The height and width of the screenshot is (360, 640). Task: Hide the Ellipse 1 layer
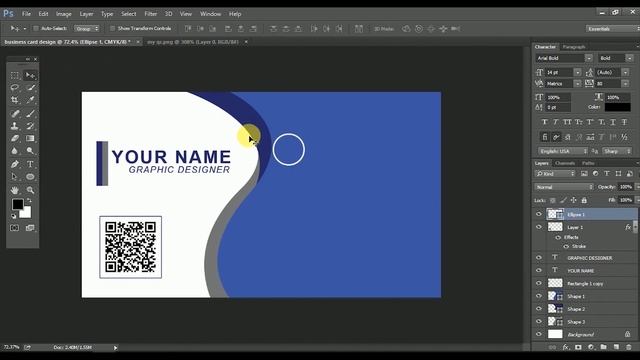539,214
